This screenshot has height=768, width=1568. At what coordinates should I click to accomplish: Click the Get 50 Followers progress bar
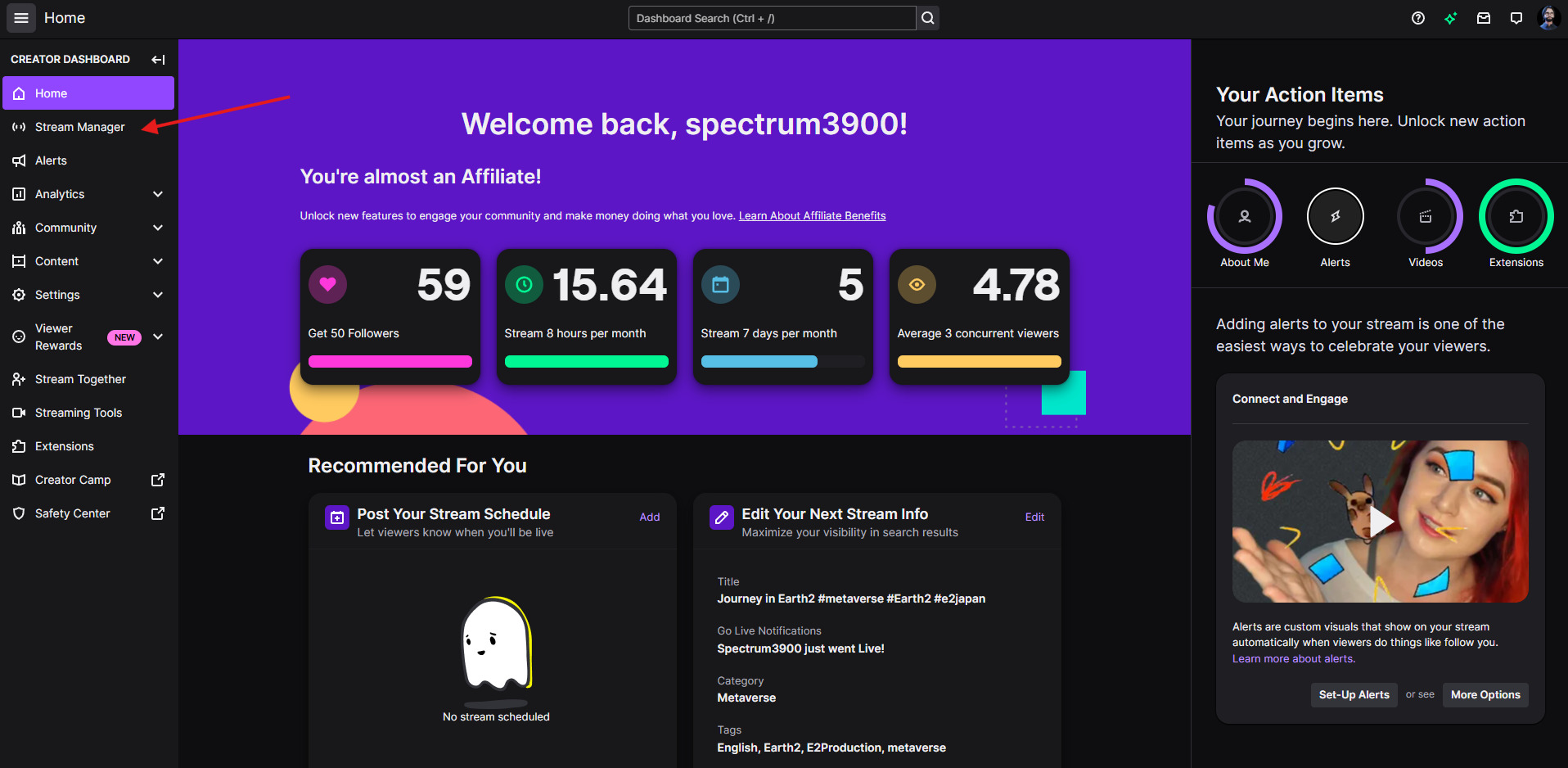tap(390, 362)
